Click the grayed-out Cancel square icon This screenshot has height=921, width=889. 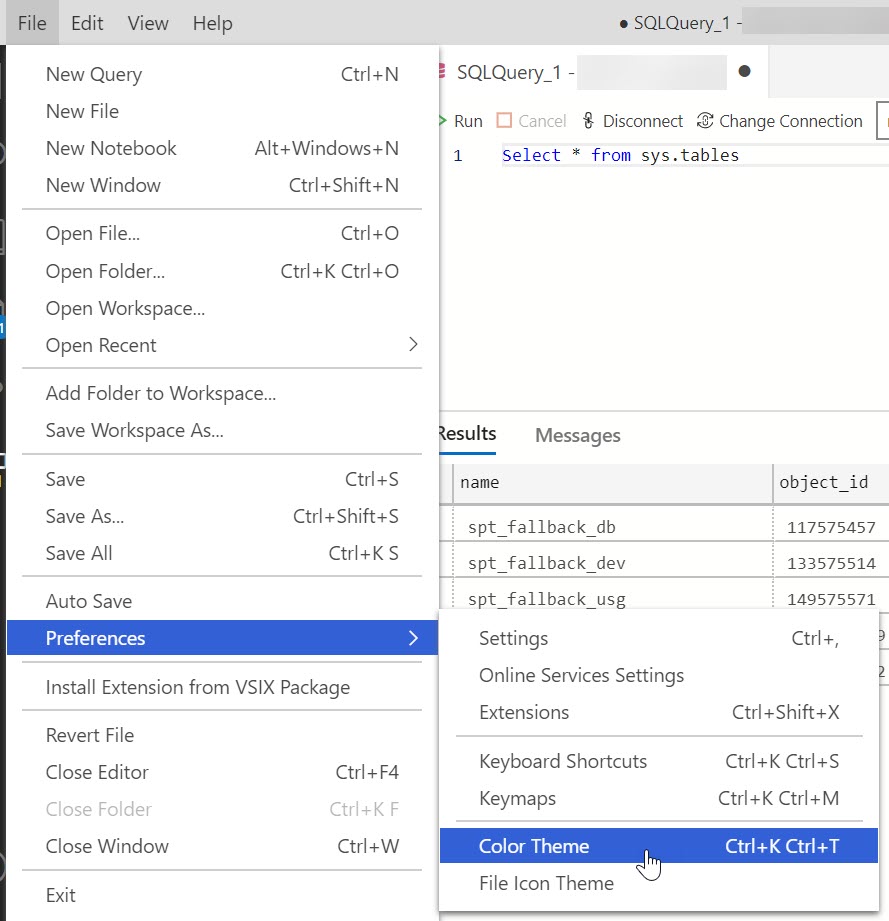pyautogui.click(x=505, y=121)
